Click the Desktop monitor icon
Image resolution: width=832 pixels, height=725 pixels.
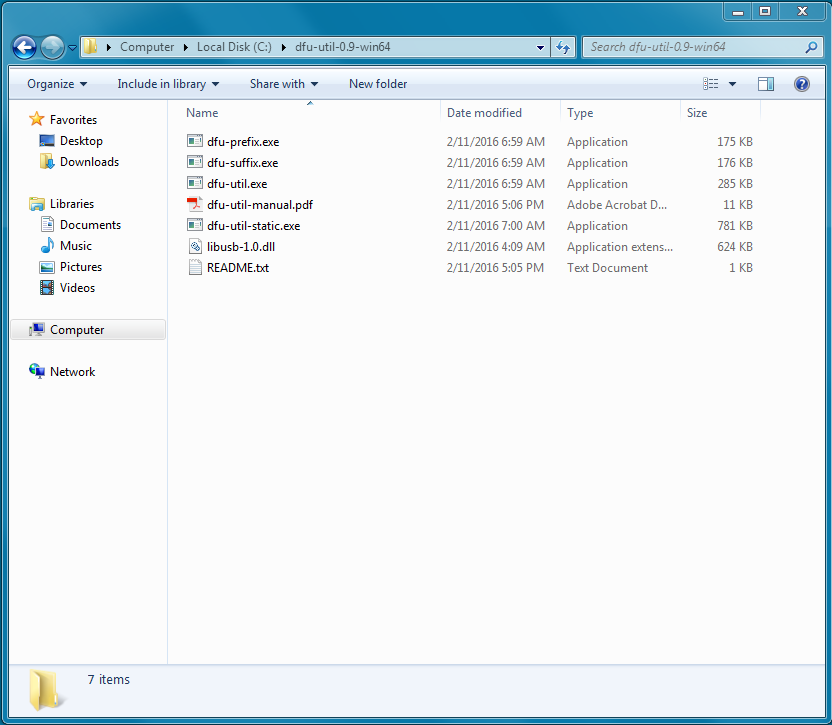click(x=47, y=141)
